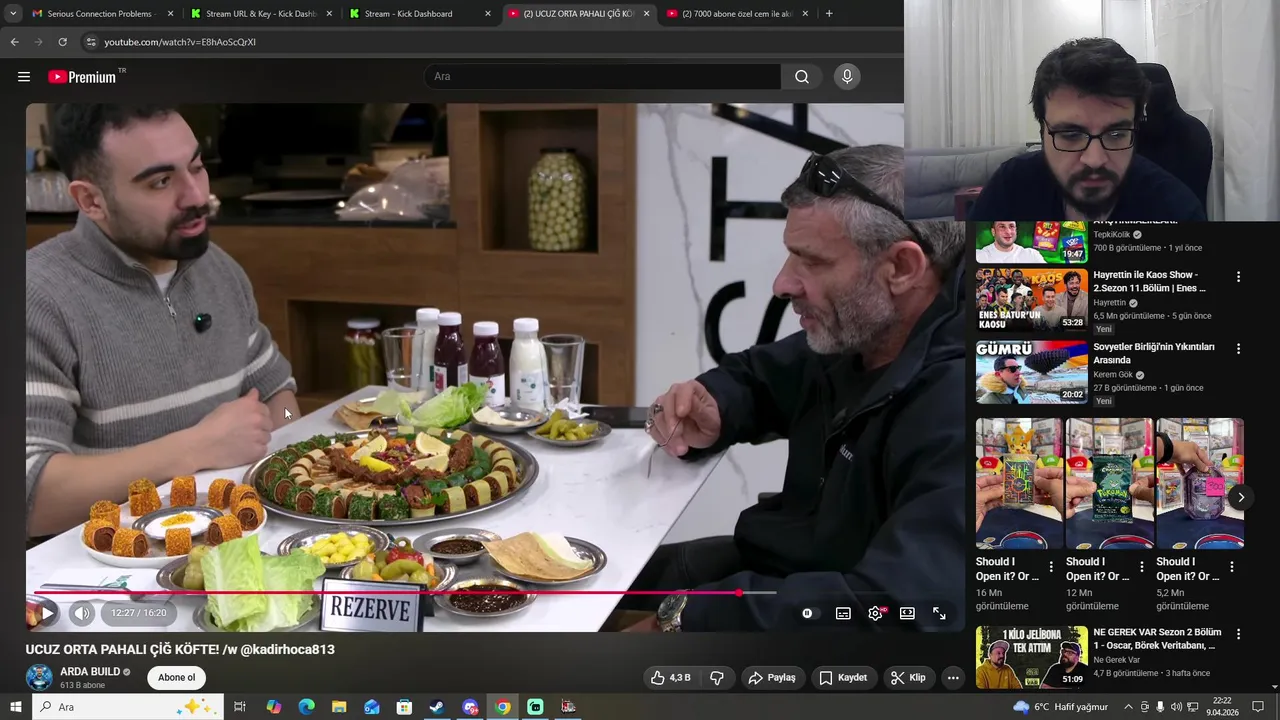This screenshot has height=720, width=1280.
Task: Save video with Kaydet button
Action: tap(843, 677)
